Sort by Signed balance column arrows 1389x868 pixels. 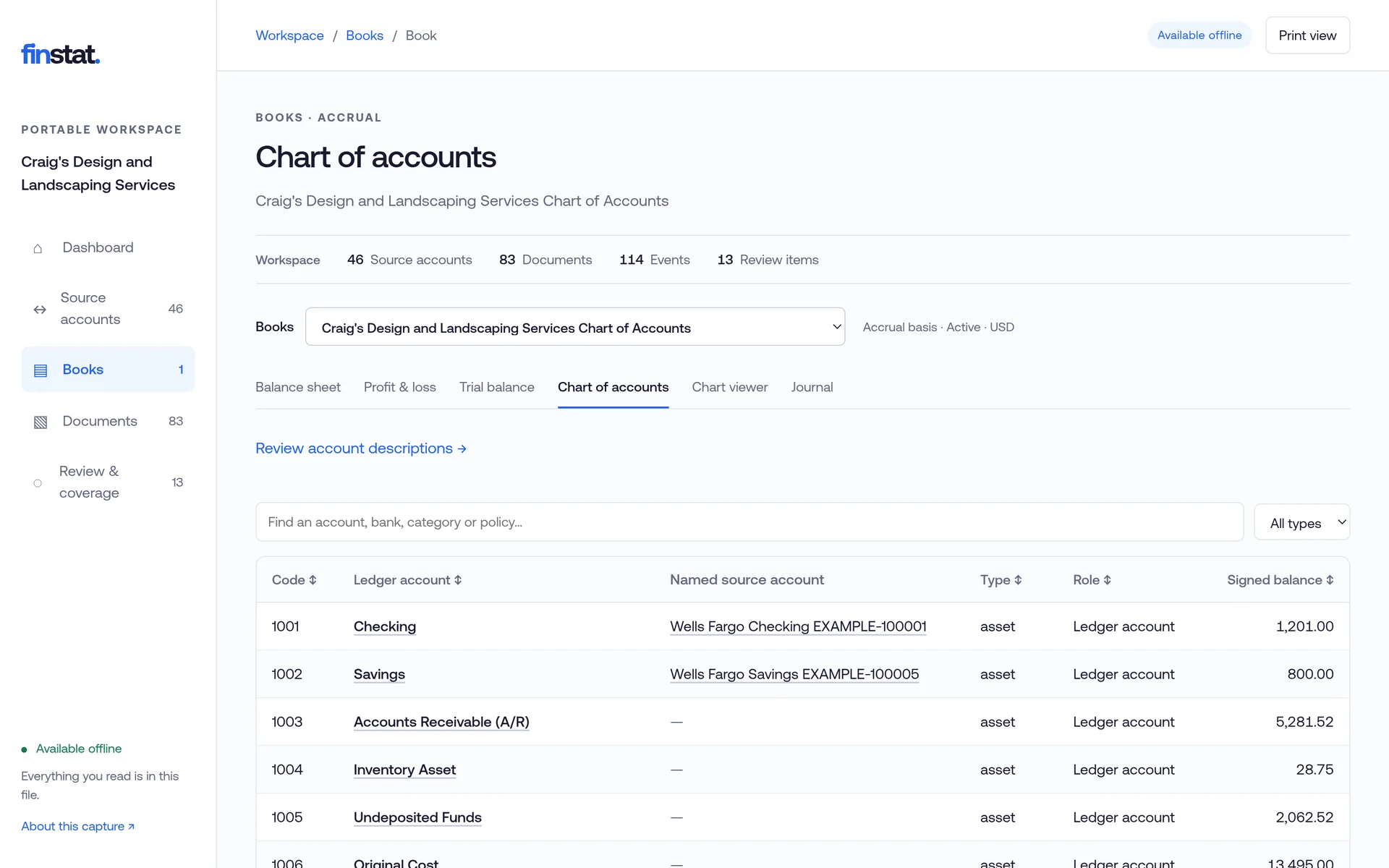(1330, 580)
